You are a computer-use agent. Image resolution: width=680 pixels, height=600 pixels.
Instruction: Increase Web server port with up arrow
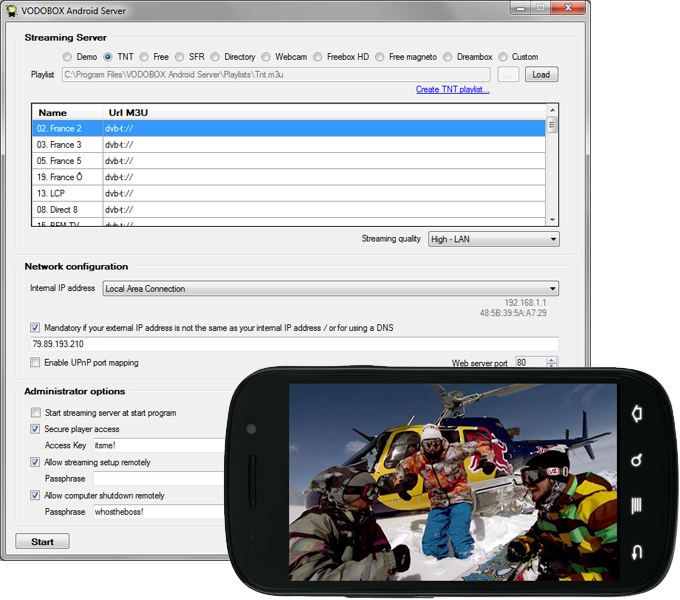point(552,360)
